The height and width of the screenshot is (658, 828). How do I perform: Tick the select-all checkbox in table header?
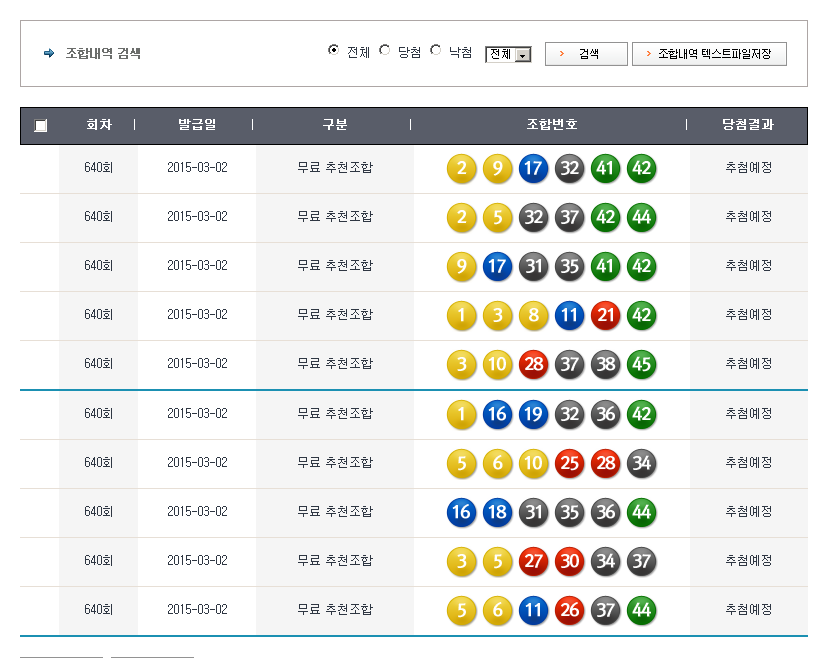pyautogui.click(x=40, y=126)
